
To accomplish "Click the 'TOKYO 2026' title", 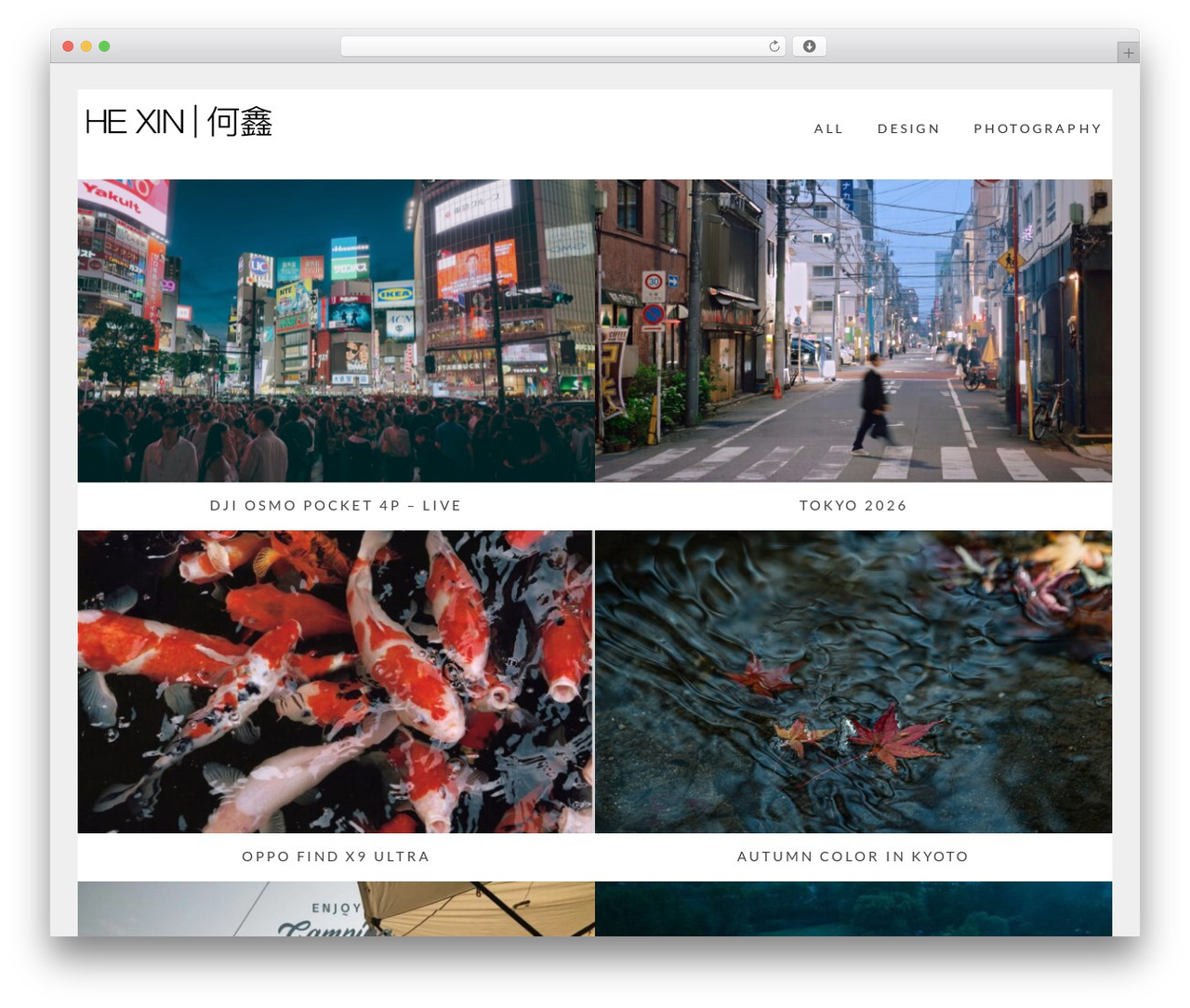I will click(853, 506).
